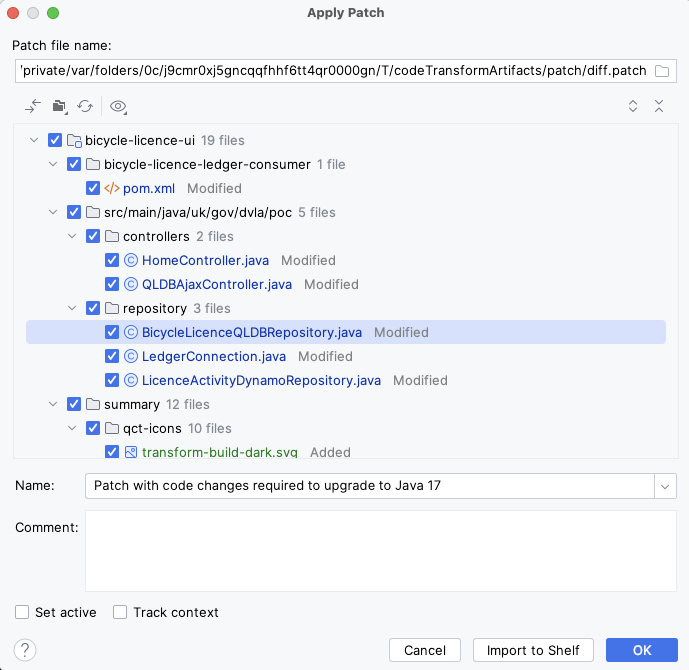Uncheck the HomeController.java file checkbox
Screen dimensions: 689x670
click(x=112, y=260)
